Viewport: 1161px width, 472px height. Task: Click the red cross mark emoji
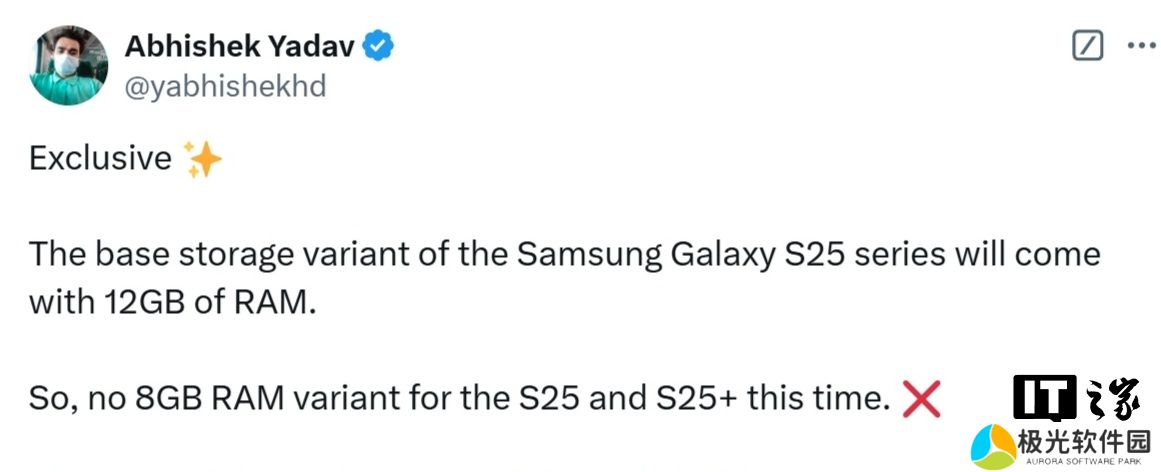click(921, 401)
